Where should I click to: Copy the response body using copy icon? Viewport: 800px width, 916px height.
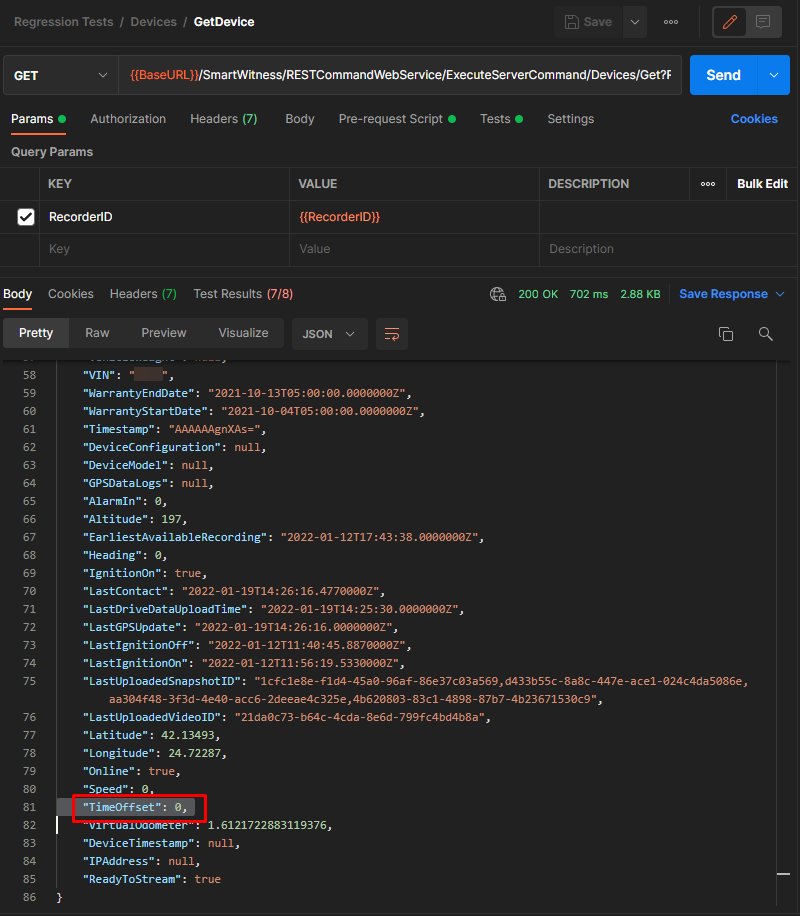(726, 333)
